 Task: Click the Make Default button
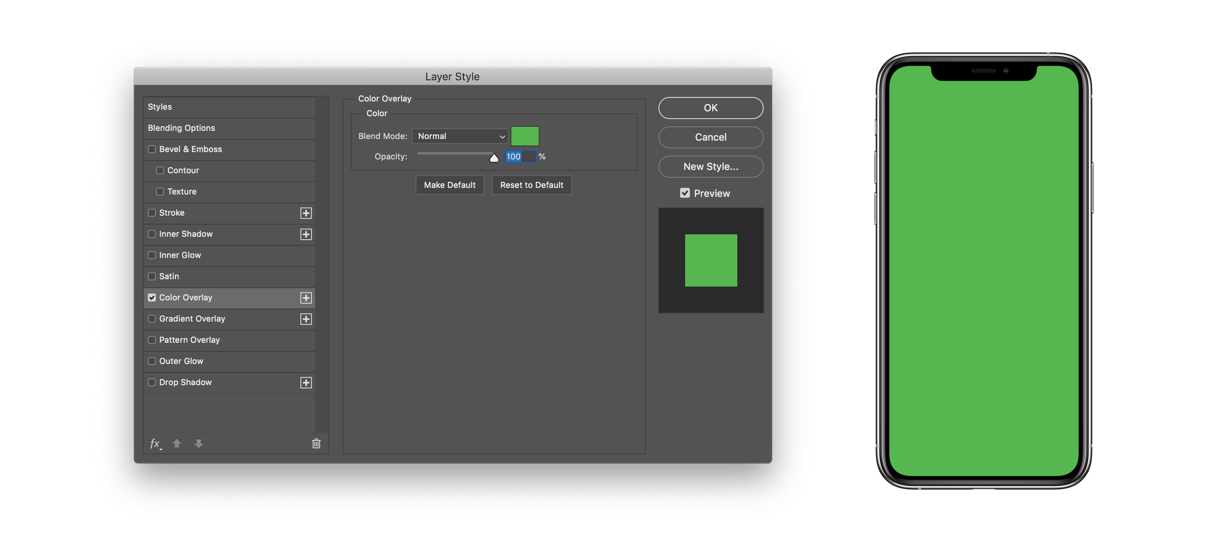tap(450, 185)
